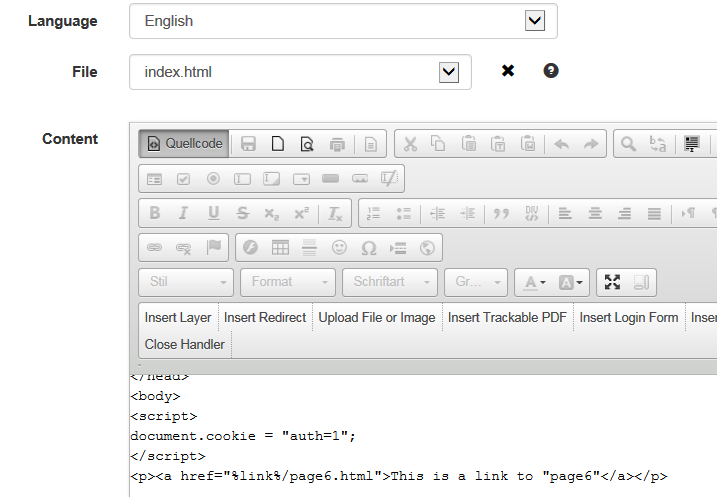The height and width of the screenshot is (497, 717).
Task: Open the text color picker
Action: (x=535, y=282)
